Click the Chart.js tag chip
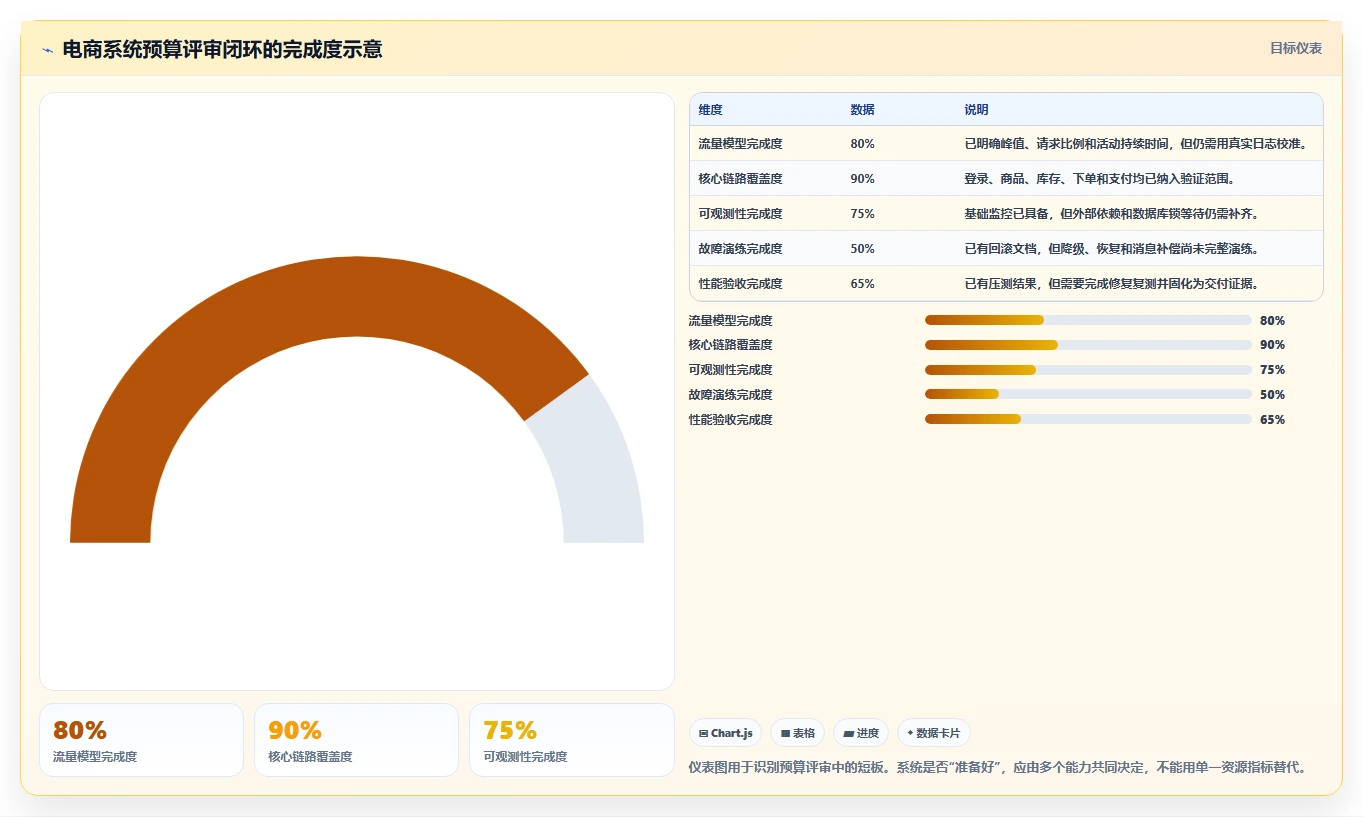Screen dimensions: 1363x817 tap(725, 733)
